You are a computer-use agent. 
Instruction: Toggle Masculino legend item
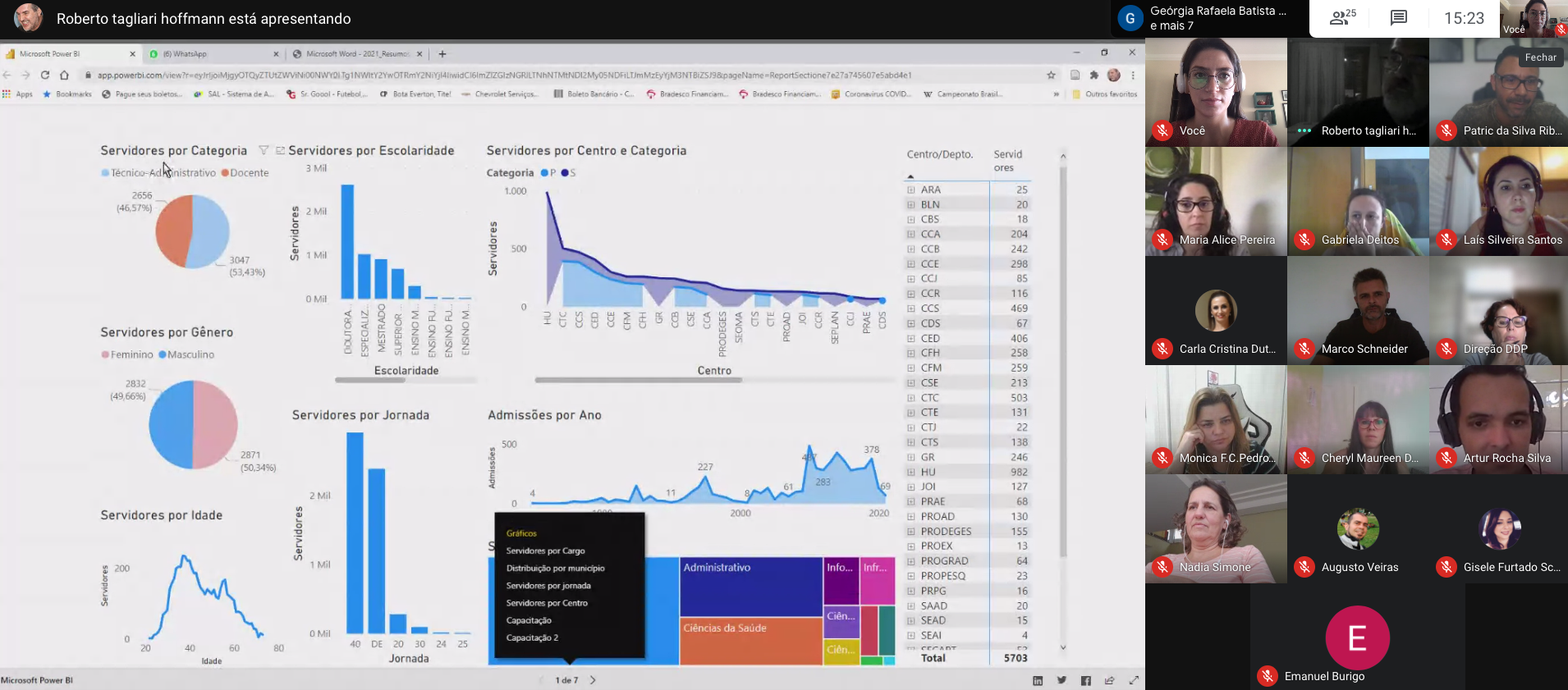(x=186, y=354)
